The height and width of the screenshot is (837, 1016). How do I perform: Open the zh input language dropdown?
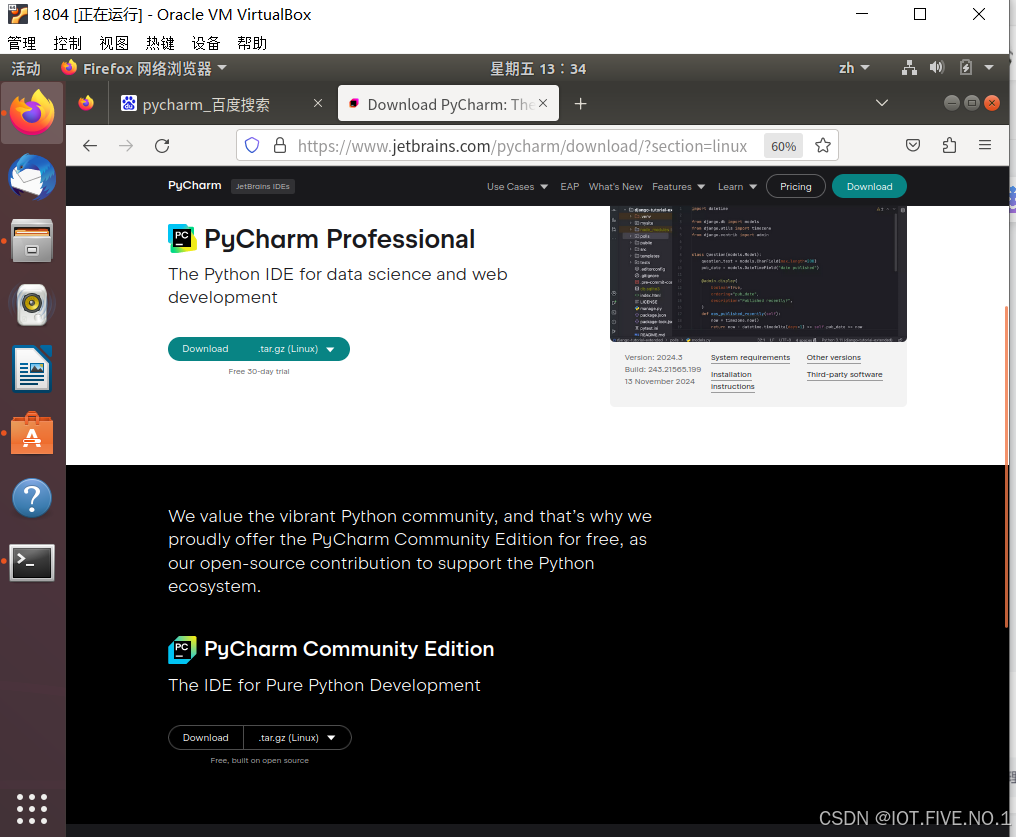tap(853, 68)
